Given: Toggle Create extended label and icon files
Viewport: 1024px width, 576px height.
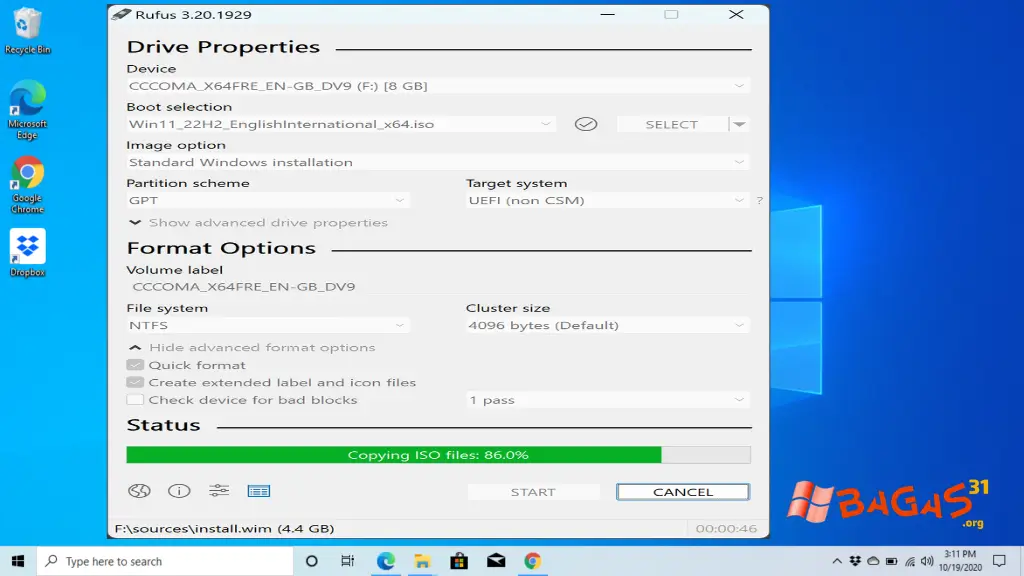Looking at the screenshot, I should tap(135, 382).
